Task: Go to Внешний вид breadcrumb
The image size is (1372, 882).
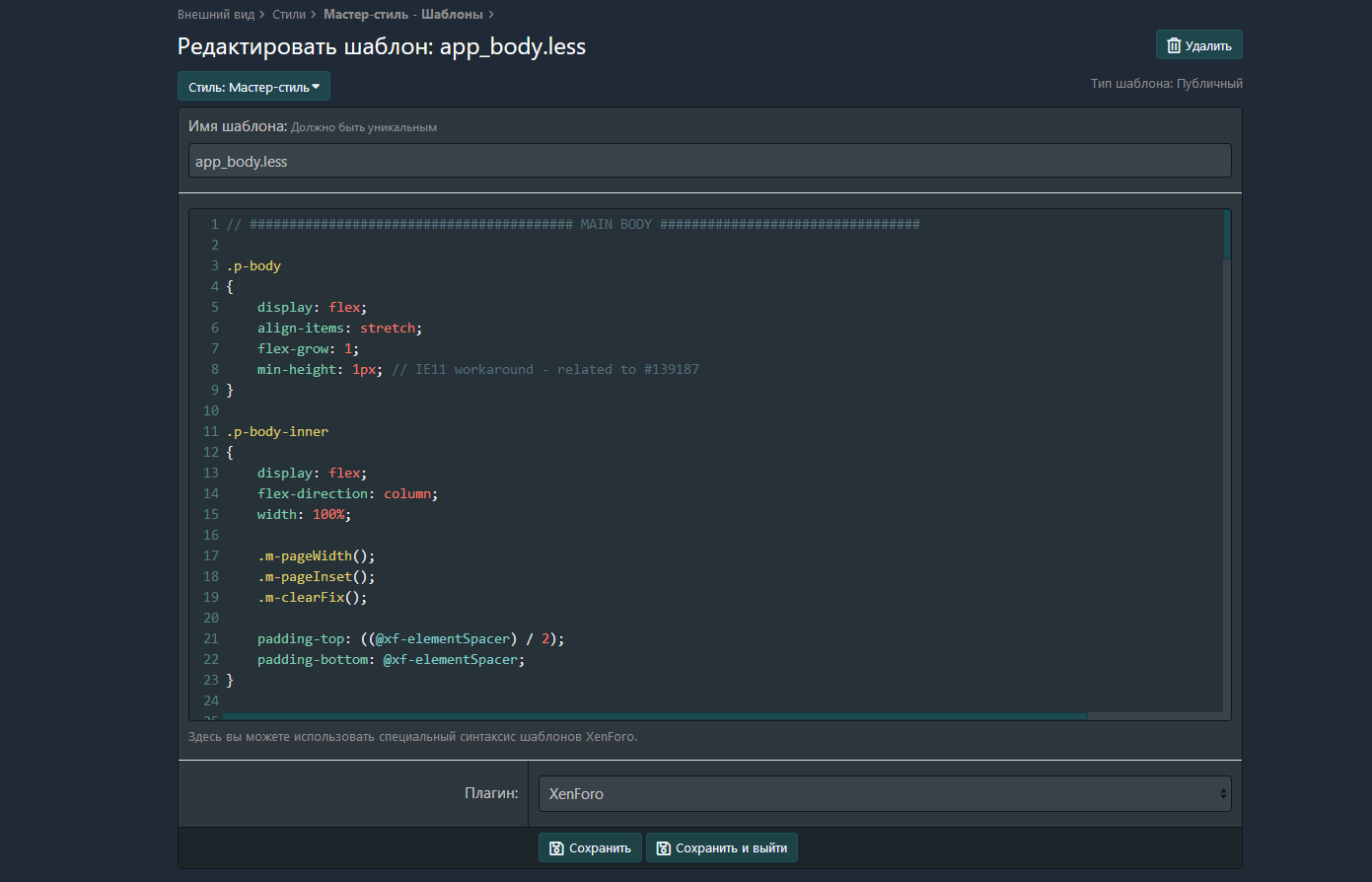Action: pos(215,15)
